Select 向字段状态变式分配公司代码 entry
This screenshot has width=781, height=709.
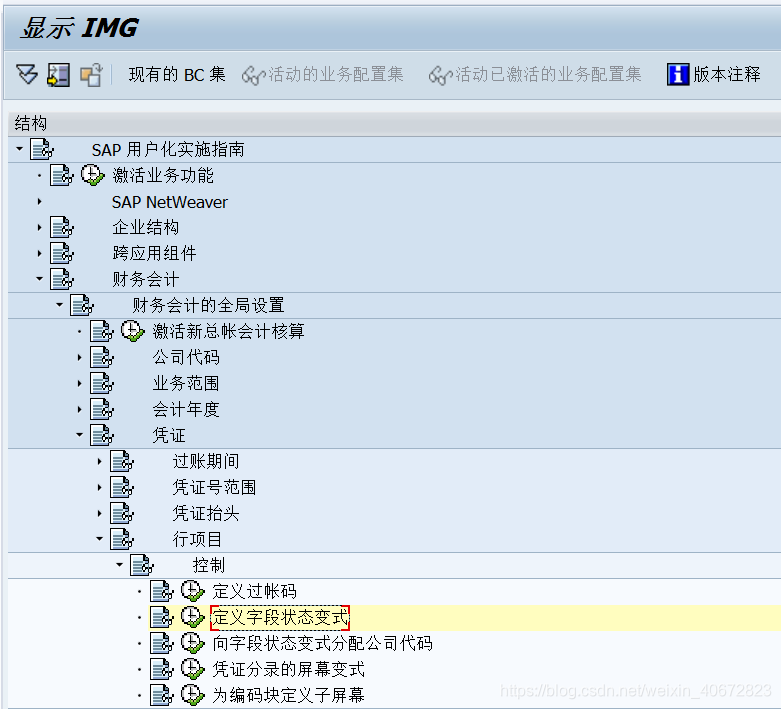(x=322, y=643)
